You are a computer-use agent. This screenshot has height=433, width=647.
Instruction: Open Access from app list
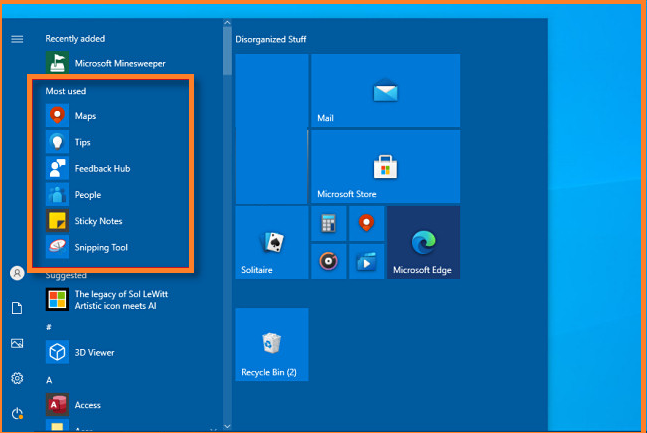(x=73, y=405)
